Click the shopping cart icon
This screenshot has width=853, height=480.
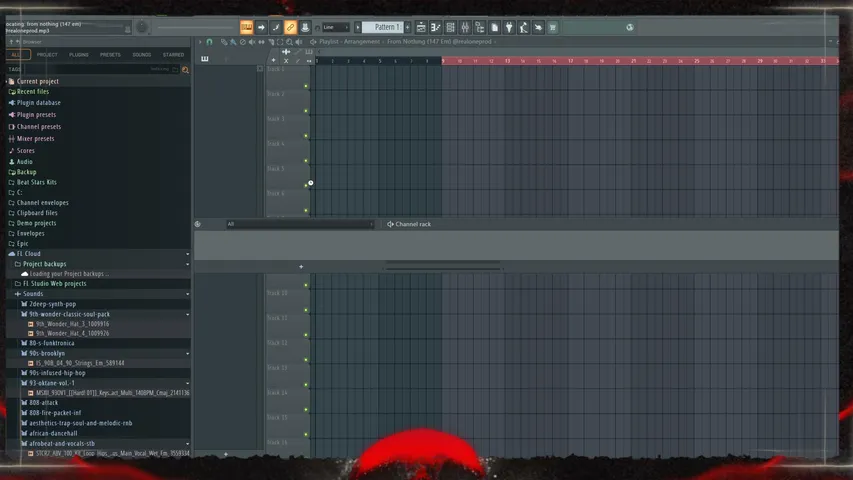tap(553, 27)
